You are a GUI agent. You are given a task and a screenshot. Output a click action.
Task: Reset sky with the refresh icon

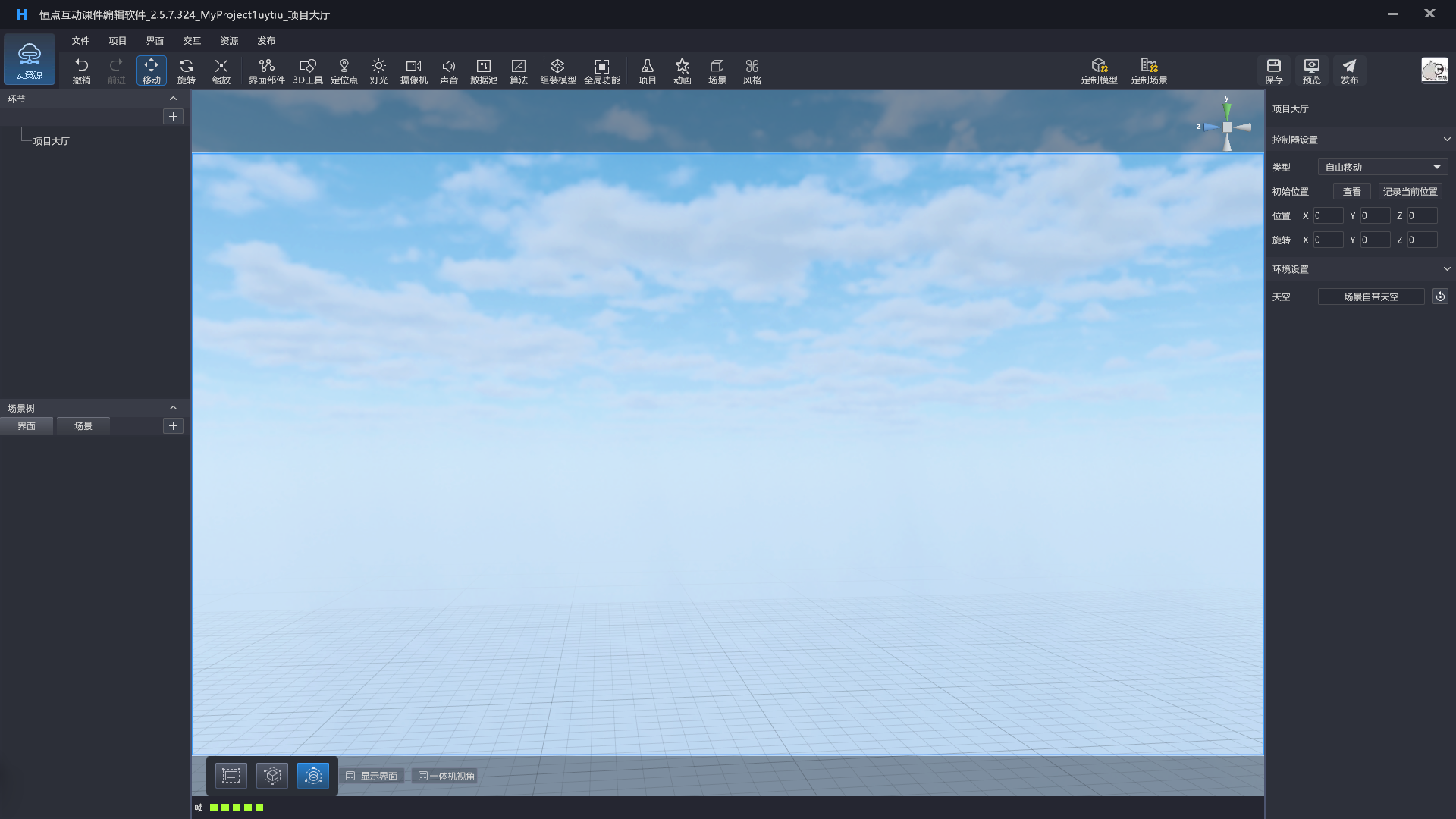[x=1440, y=297]
